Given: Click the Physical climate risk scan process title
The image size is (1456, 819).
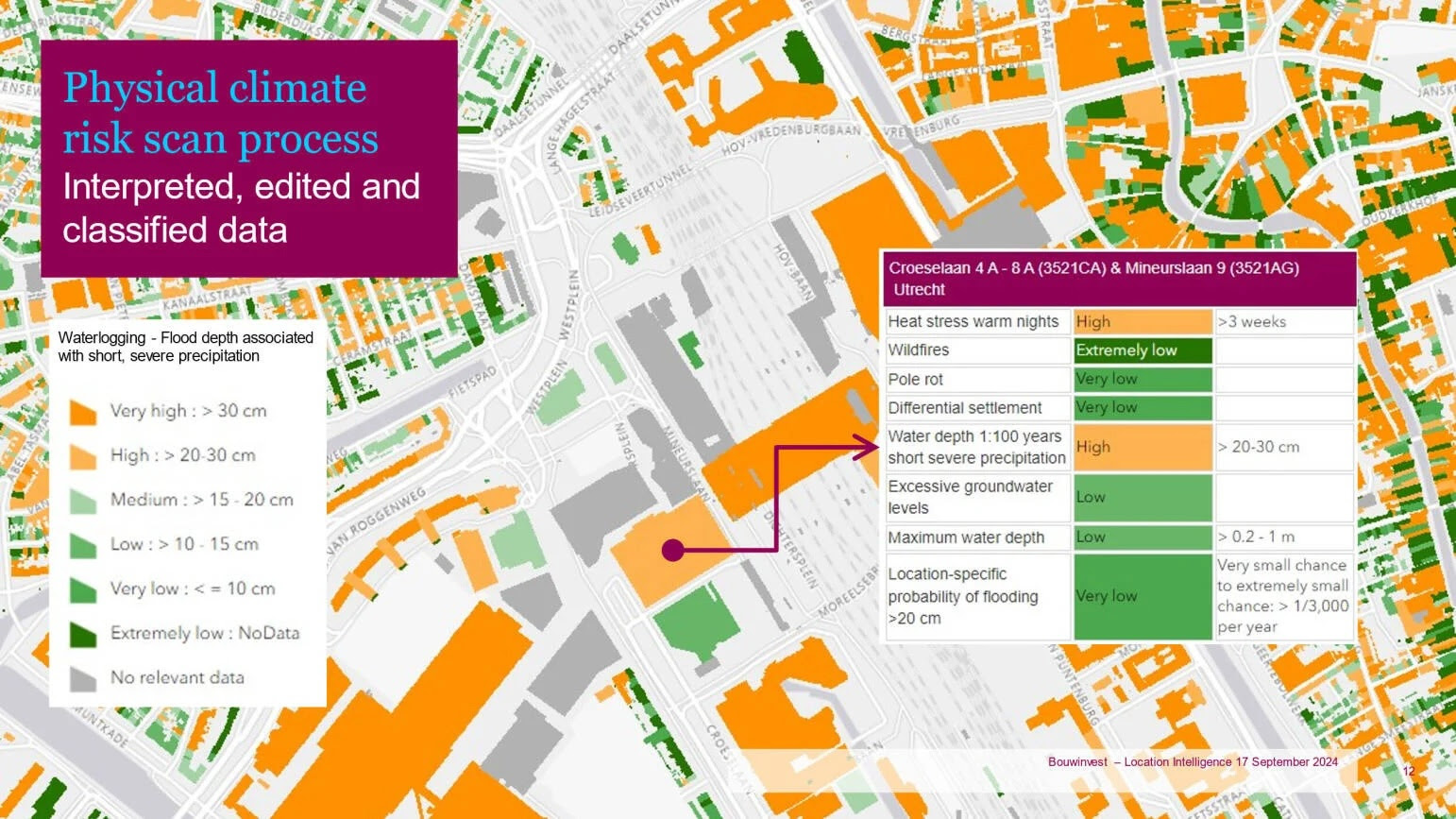Looking at the screenshot, I should (x=221, y=113).
